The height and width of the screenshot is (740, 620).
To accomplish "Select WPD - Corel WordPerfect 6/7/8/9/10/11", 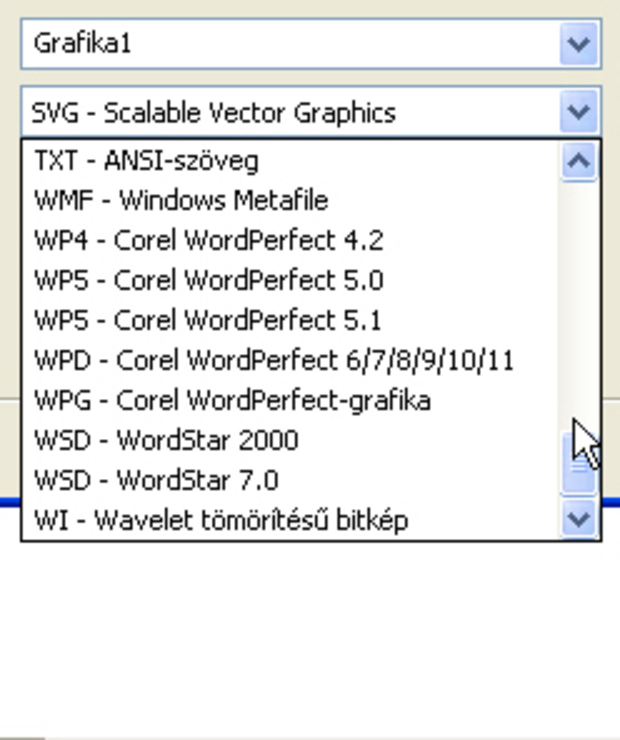I will pyautogui.click(x=289, y=361).
